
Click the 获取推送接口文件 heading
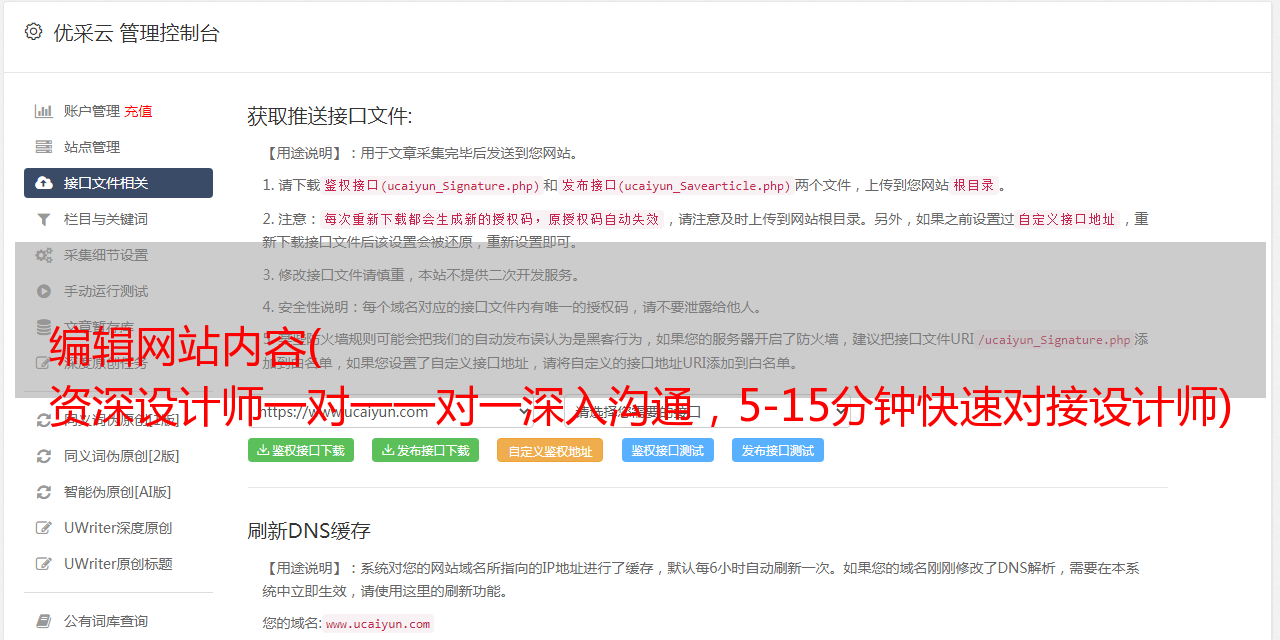click(x=330, y=116)
